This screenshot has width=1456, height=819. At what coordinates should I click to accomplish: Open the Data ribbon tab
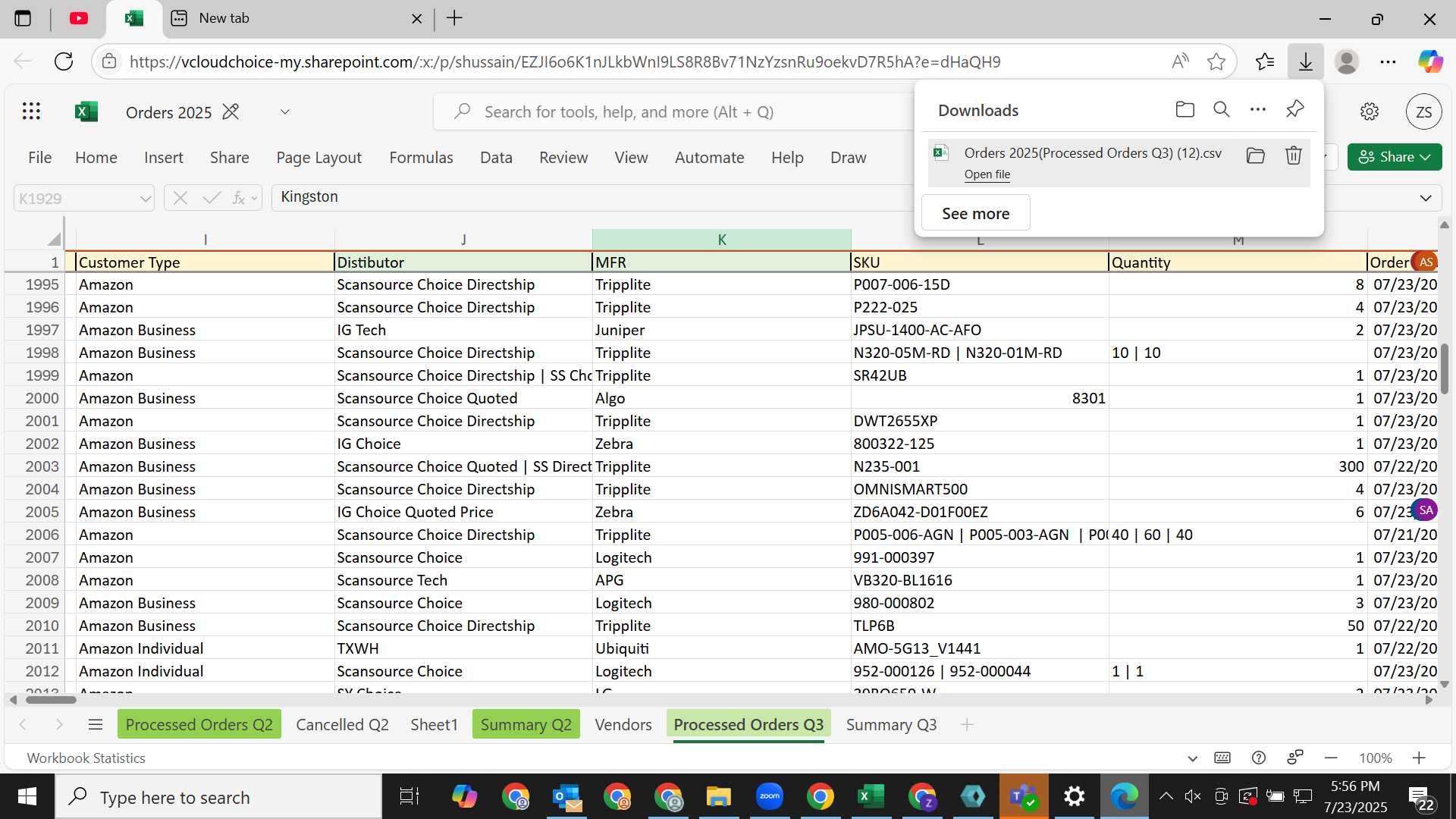(x=496, y=157)
